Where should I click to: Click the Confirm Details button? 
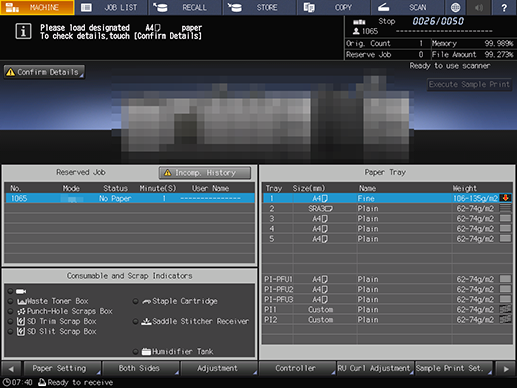pyautogui.click(x=44, y=72)
